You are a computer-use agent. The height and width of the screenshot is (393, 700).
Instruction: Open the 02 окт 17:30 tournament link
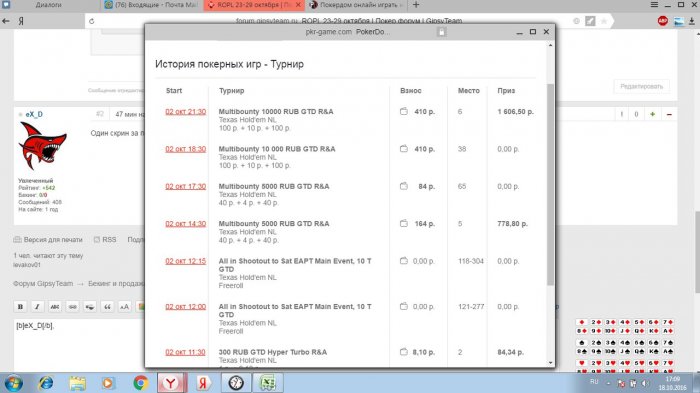pos(186,186)
